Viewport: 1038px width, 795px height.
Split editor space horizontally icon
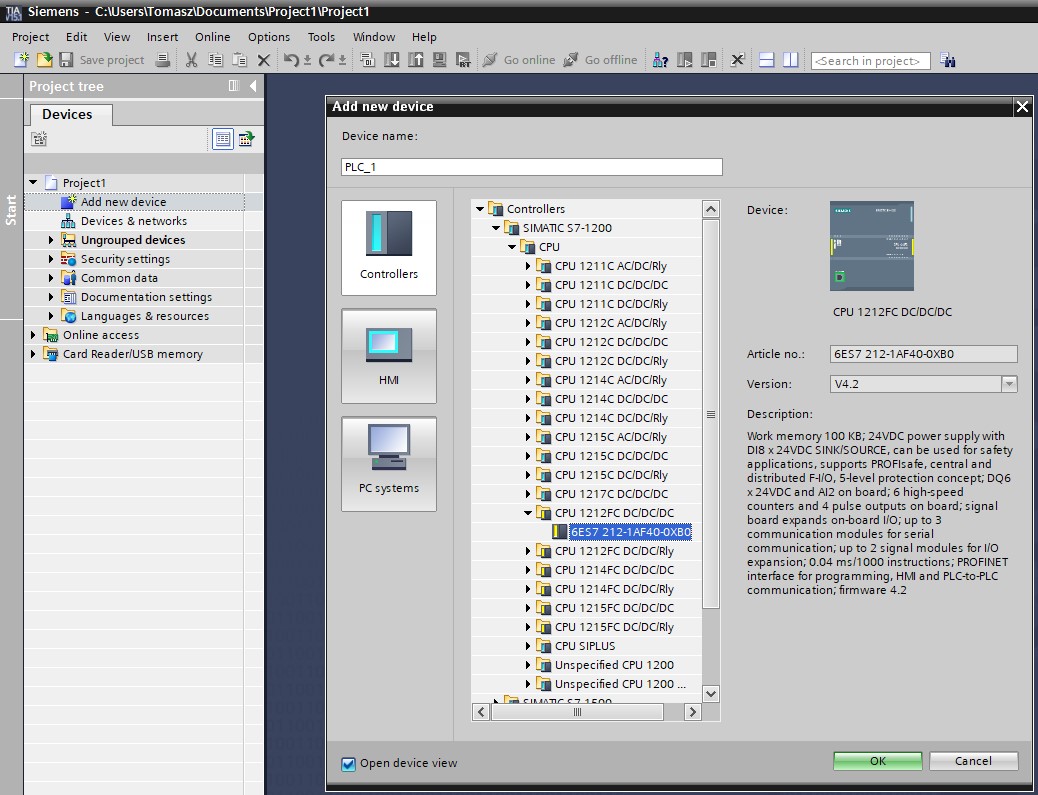(767, 60)
